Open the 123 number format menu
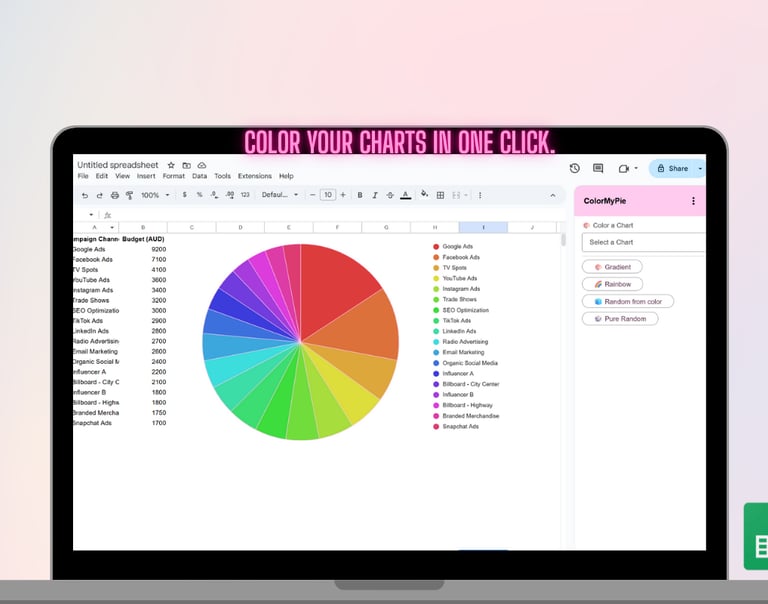The width and height of the screenshot is (768, 604). pyautogui.click(x=245, y=195)
